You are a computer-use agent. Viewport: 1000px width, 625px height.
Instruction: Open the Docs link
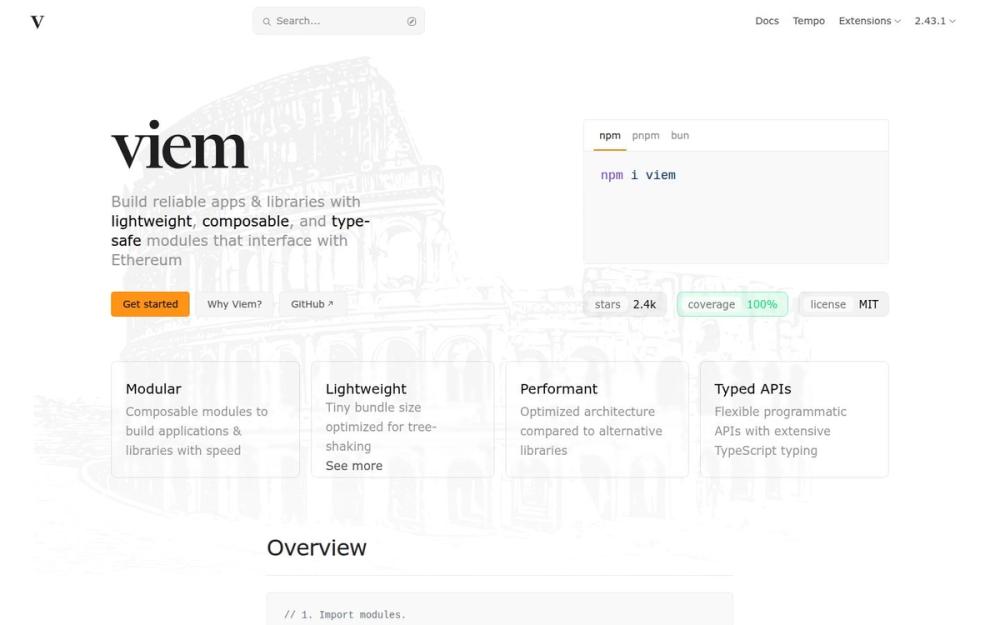[767, 21]
